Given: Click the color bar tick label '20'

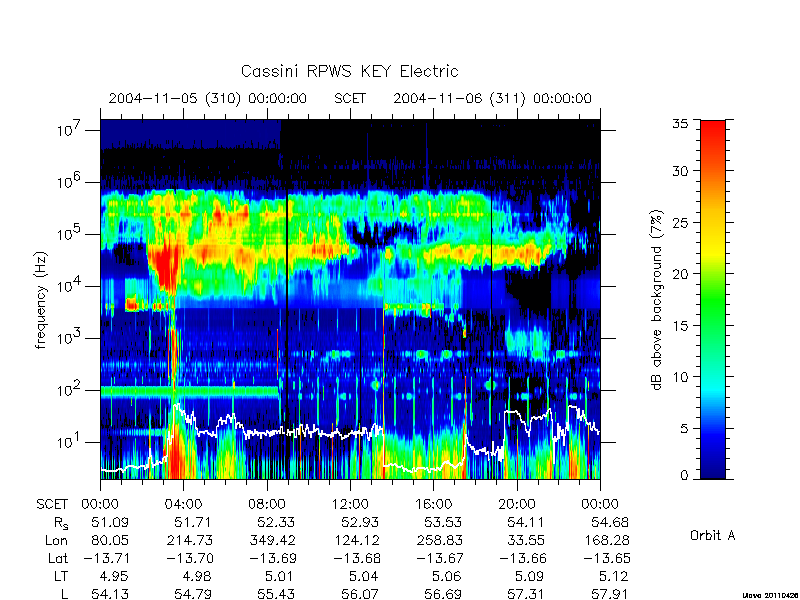Looking at the screenshot, I should pyautogui.click(x=680, y=273).
